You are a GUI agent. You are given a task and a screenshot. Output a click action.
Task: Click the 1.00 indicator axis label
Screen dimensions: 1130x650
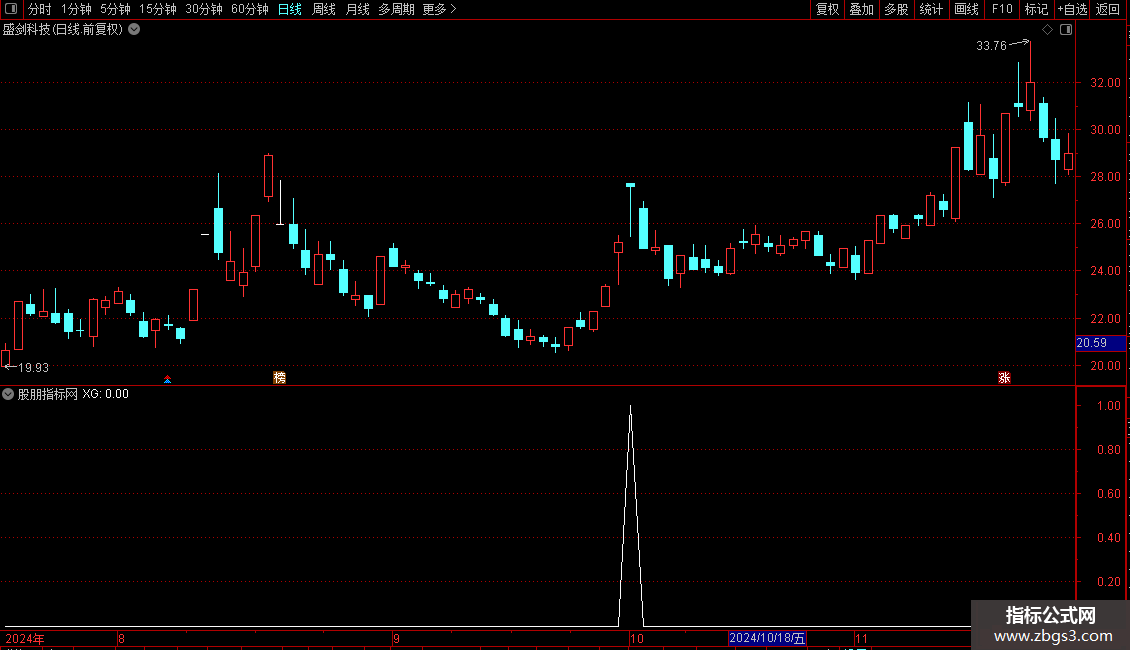coord(1108,406)
